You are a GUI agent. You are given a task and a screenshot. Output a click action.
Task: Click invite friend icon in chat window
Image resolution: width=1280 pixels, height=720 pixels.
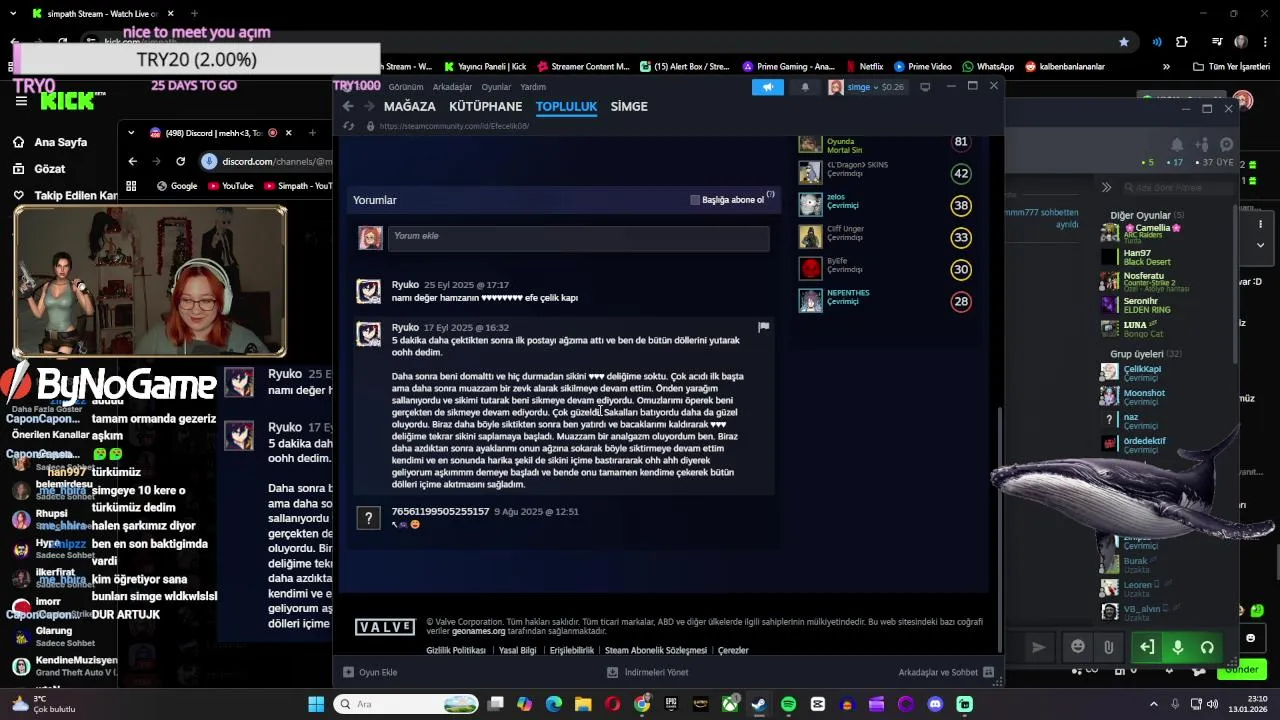pyautogui.click(x=1202, y=145)
